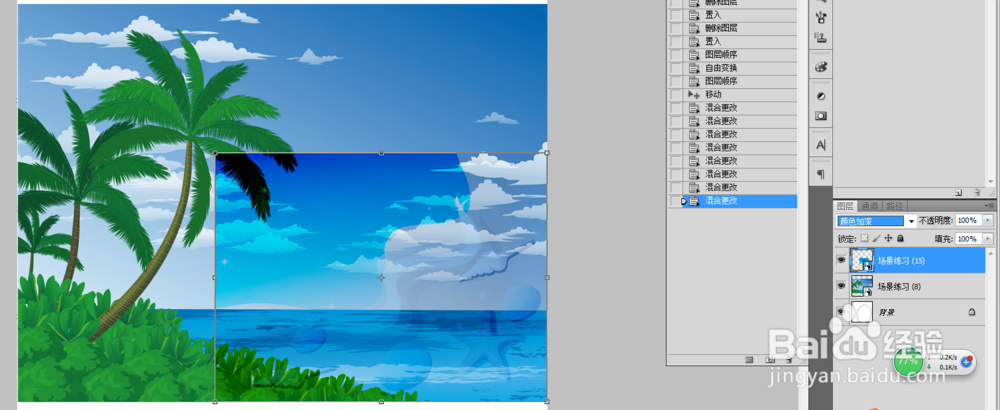
Task: Create new document from current history state
Action: (x=750, y=360)
